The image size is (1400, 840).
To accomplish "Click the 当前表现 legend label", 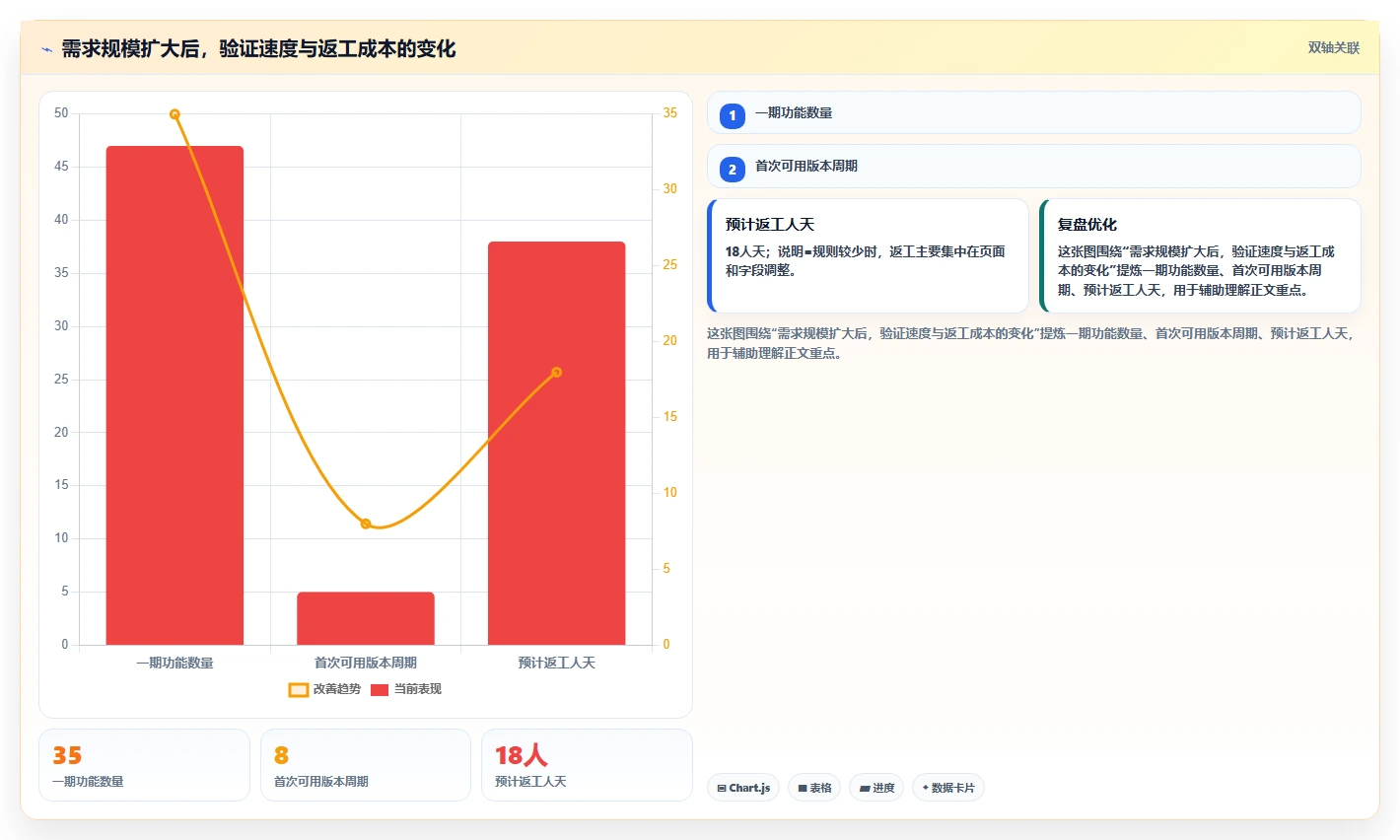I will pos(418,689).
